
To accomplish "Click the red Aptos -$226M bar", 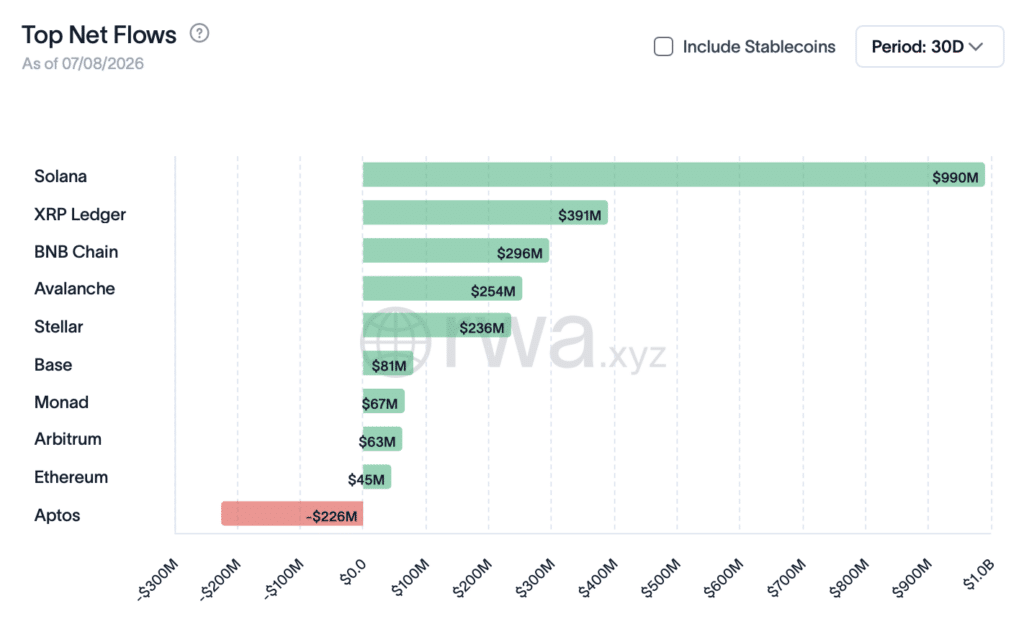I will [292, 514].
